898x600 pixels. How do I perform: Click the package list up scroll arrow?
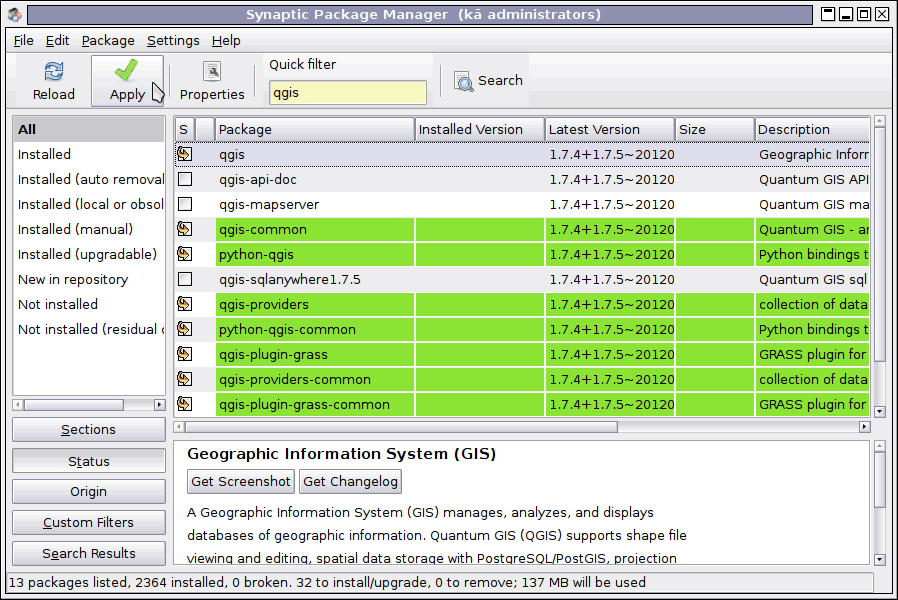tap(880, 121)
